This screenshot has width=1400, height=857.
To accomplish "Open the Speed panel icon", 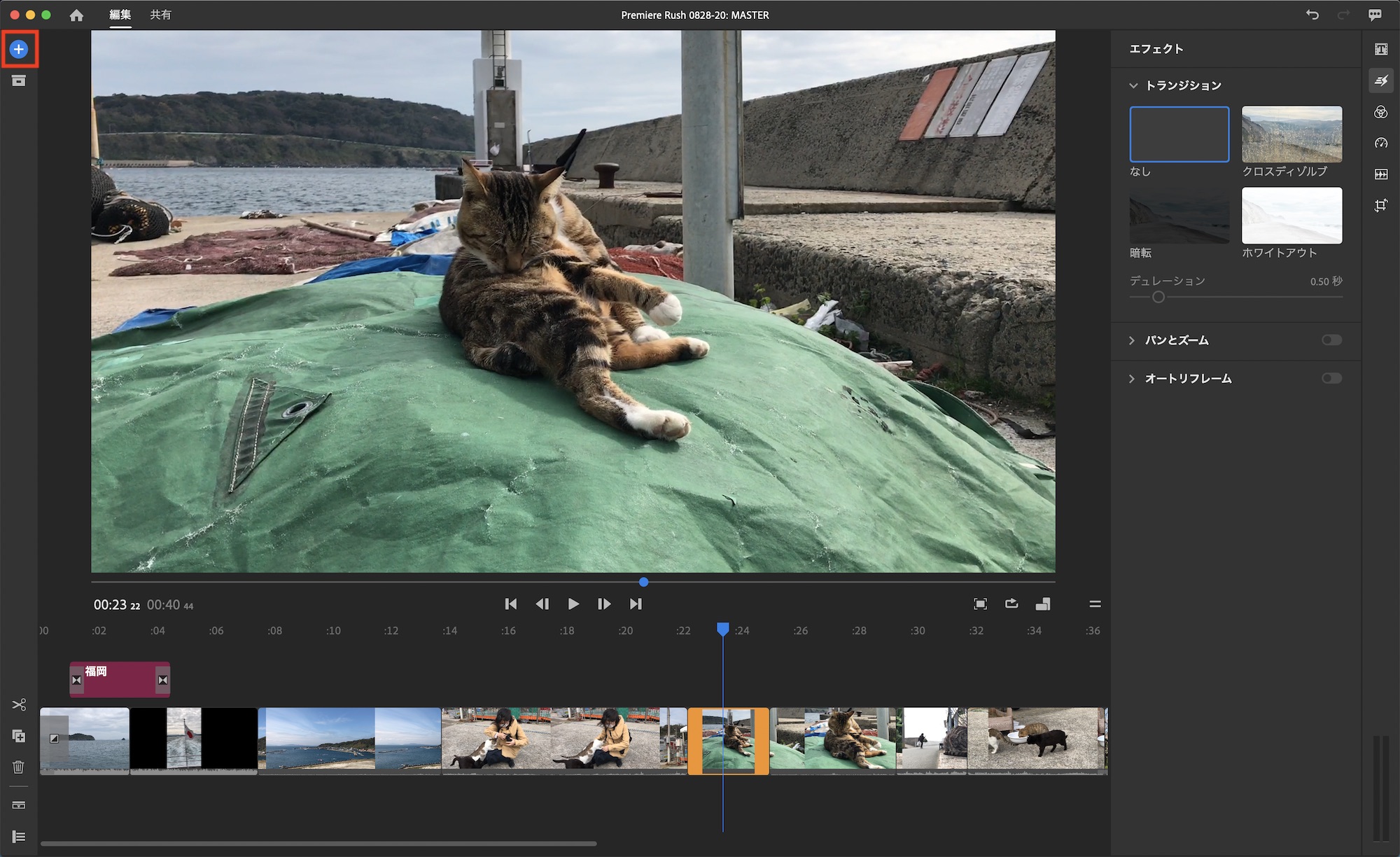I will pyautogui.click(x=1380, y=143).
